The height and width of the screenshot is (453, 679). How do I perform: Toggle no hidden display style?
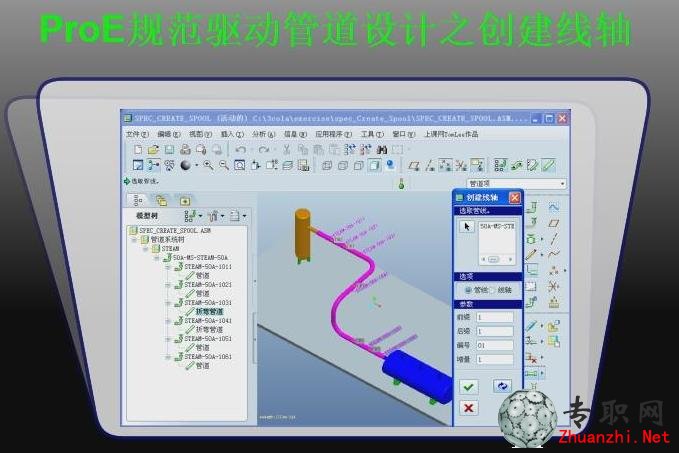359,165
